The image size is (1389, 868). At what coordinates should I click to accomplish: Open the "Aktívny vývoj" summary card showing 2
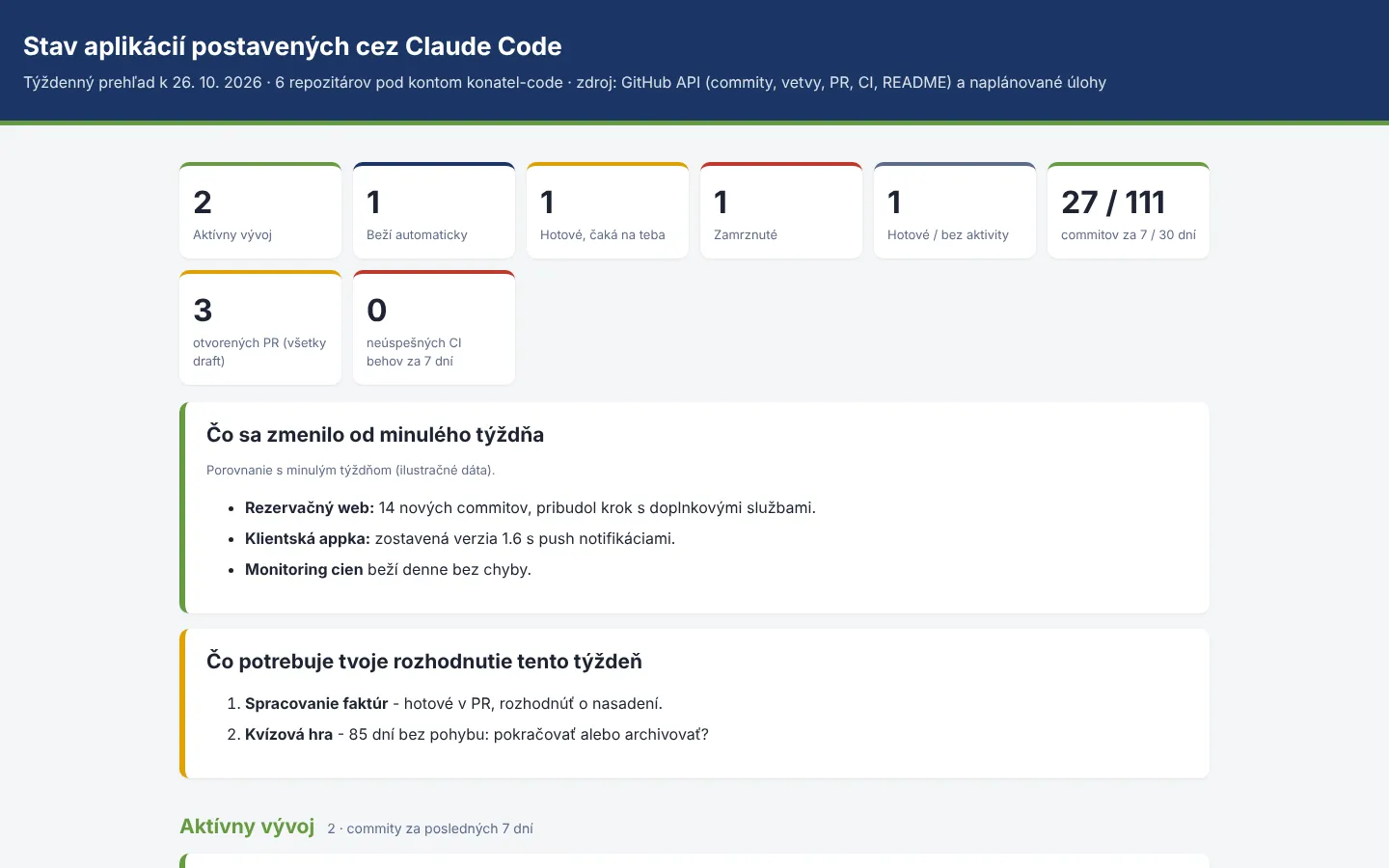[x=260, y=210]
